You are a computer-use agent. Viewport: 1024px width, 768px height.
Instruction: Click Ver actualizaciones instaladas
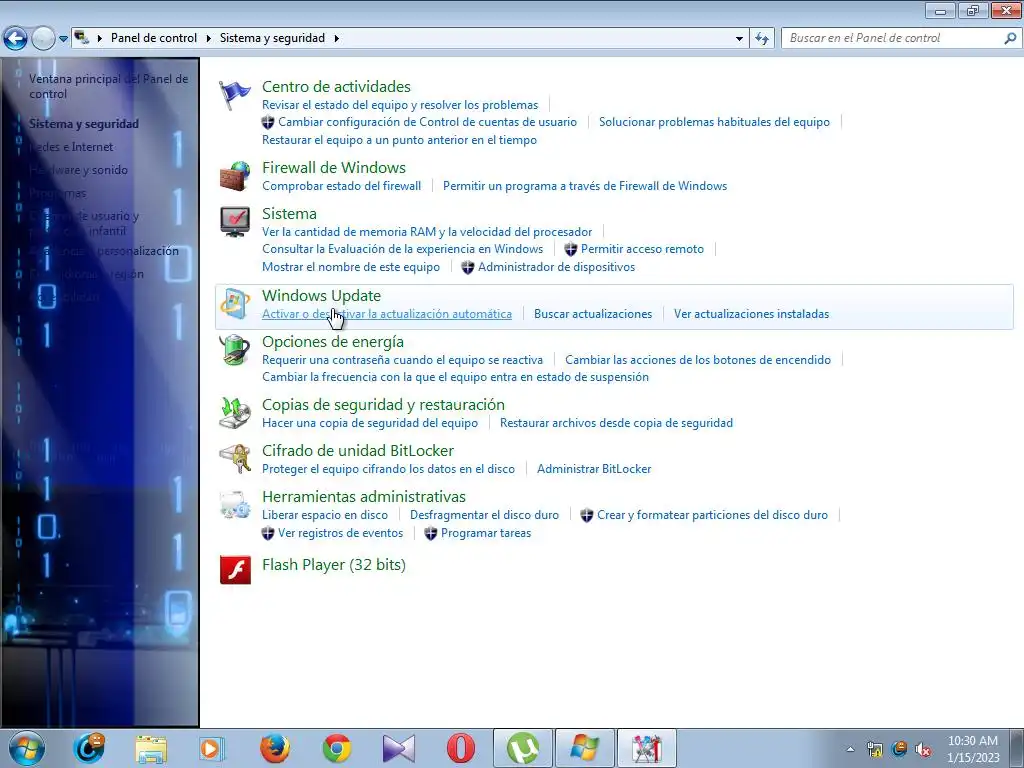click(x=752, y=313)
